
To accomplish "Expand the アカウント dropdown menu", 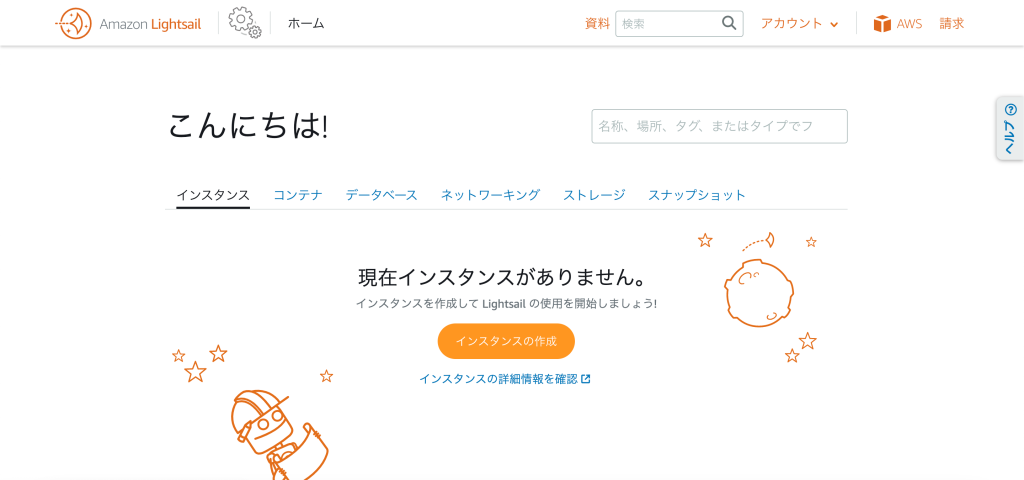I will point(799,24).
